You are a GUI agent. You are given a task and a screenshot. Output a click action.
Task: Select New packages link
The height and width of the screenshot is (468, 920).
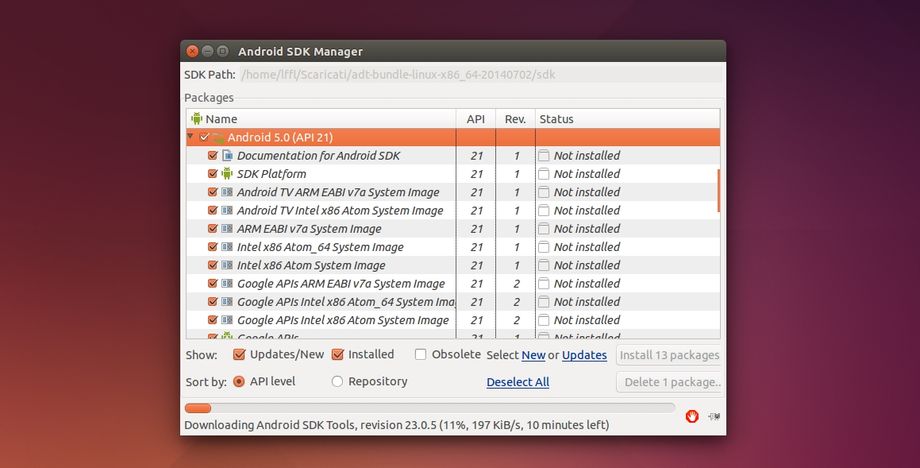(x=533, y=355)
